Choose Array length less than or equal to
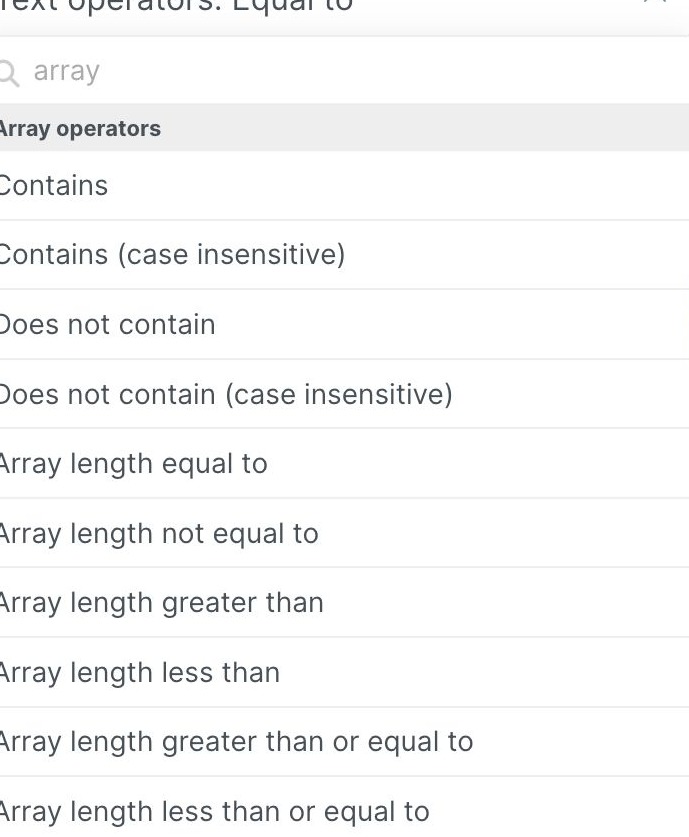The height and width of the screenshot is (837, 689). pos(212,811)
